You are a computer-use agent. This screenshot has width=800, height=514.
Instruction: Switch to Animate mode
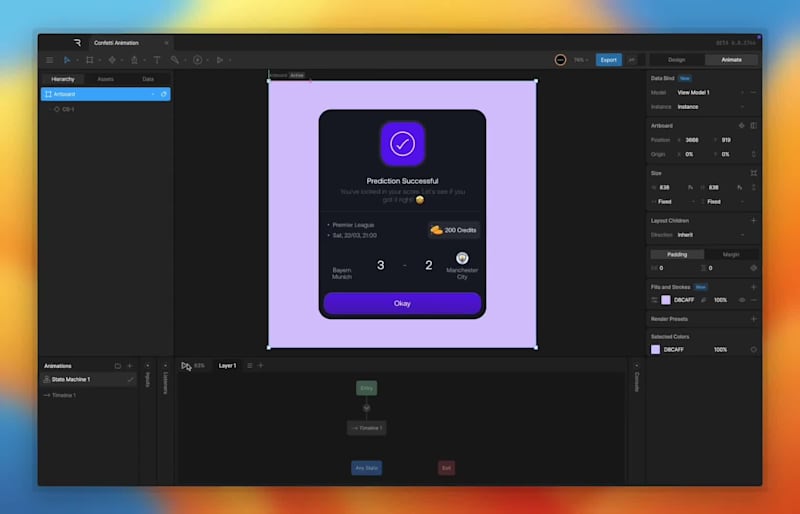(x=731, y=60)
